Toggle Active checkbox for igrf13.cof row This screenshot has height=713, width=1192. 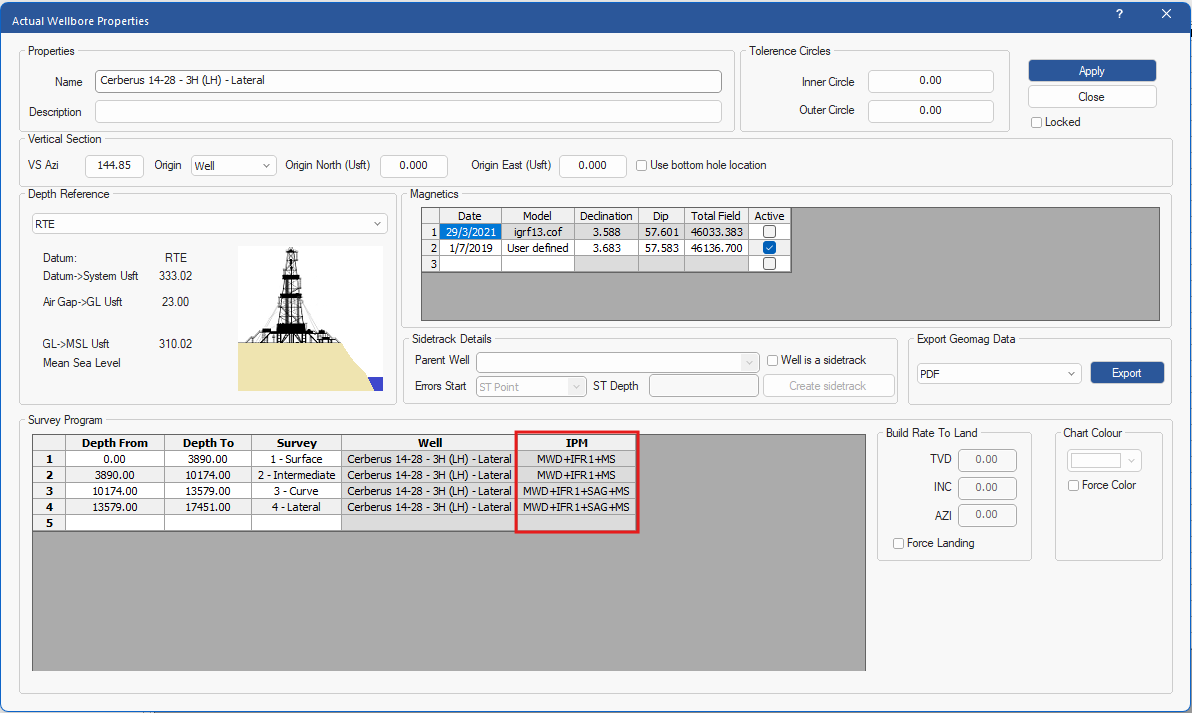[769, 232]
